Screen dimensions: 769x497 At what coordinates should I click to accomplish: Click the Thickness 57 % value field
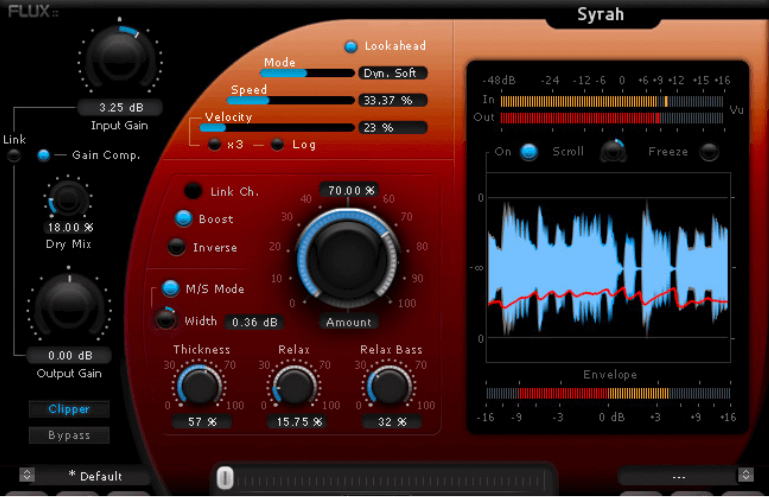(202, 421)
